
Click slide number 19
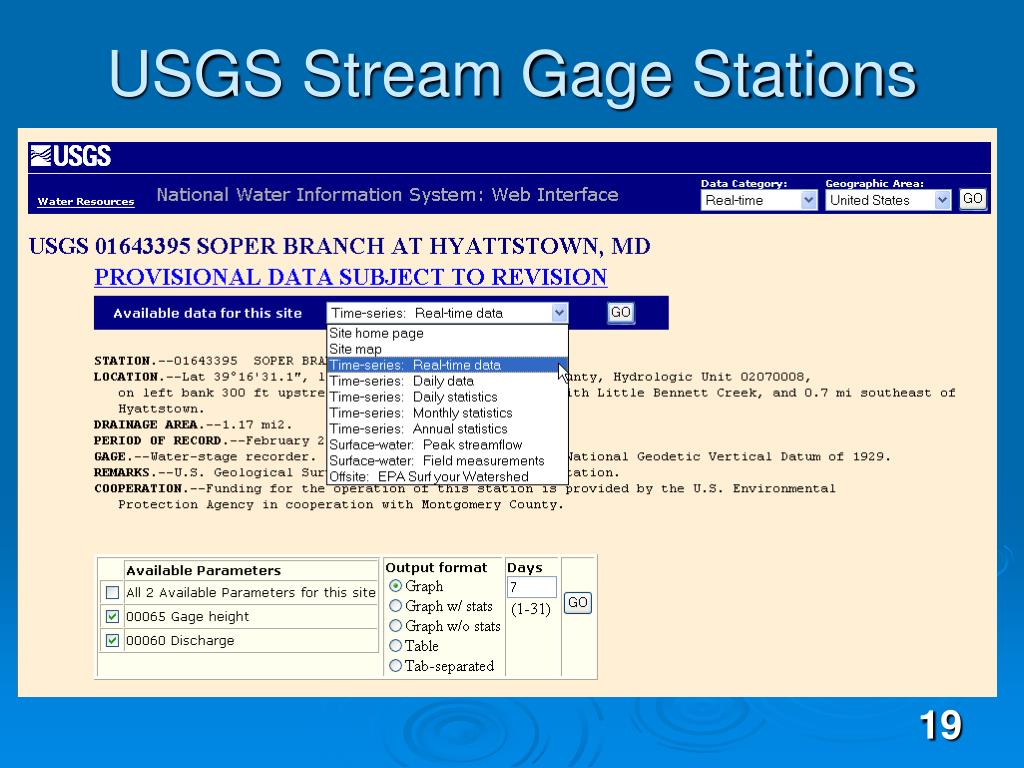[x=940, y=726]
